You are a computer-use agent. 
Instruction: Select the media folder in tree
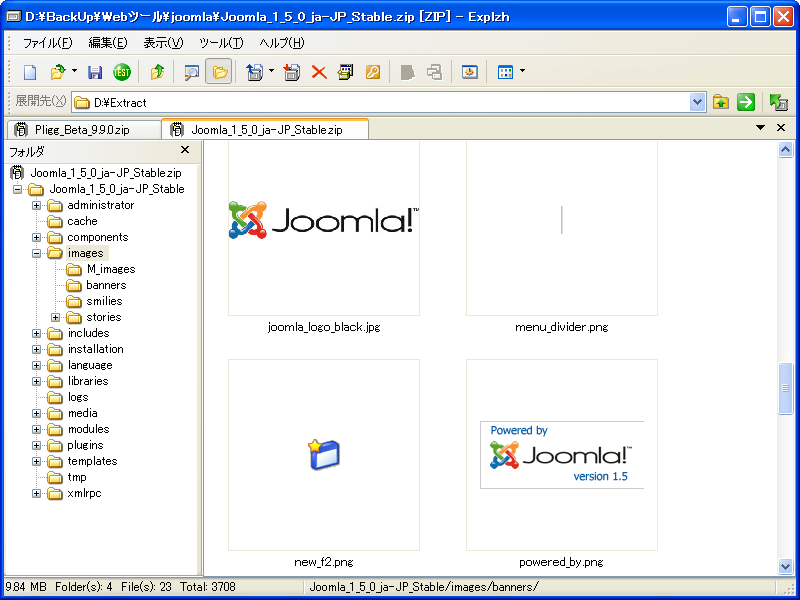point(83,413)
